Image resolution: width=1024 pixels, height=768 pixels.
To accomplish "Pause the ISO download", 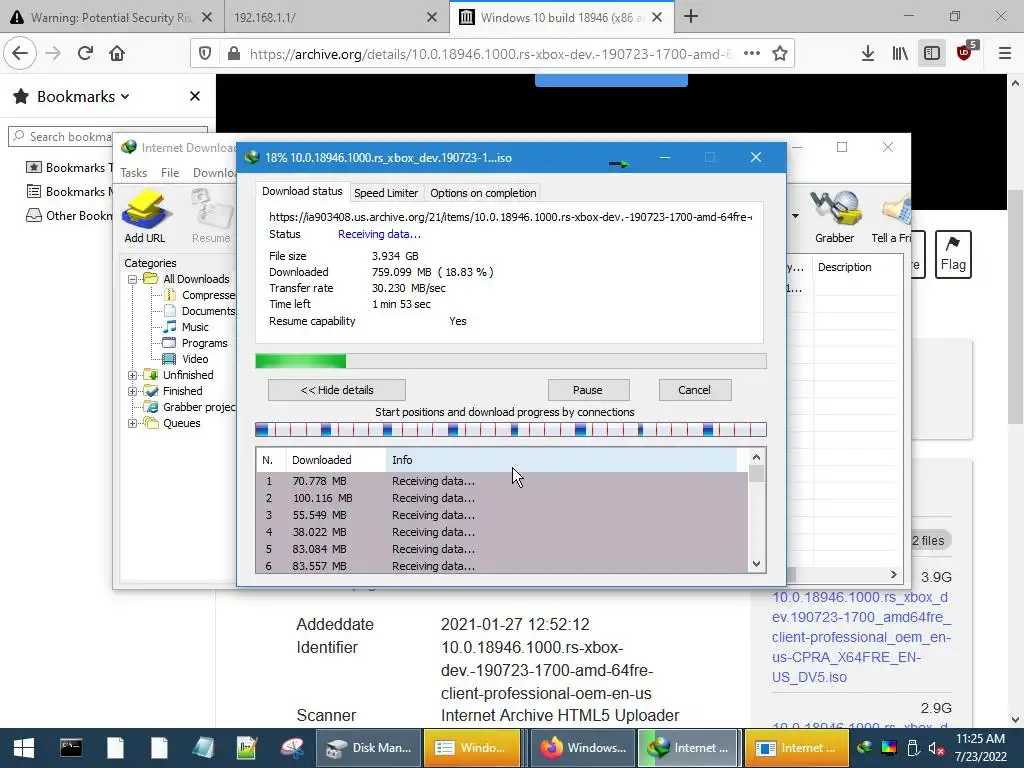I will (x=588, y=390).
